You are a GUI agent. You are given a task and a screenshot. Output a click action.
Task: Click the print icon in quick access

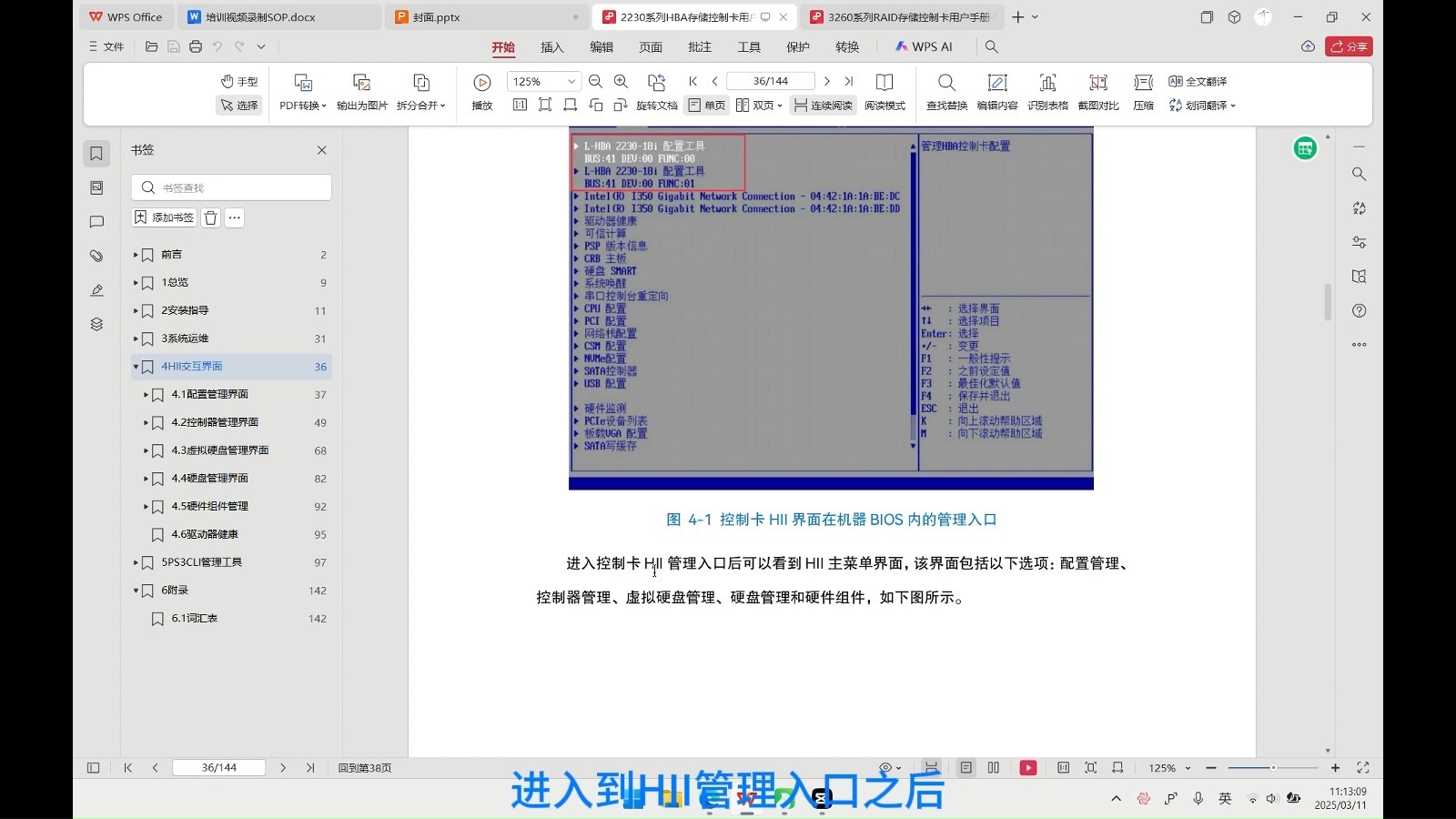[x=196, y=46]
